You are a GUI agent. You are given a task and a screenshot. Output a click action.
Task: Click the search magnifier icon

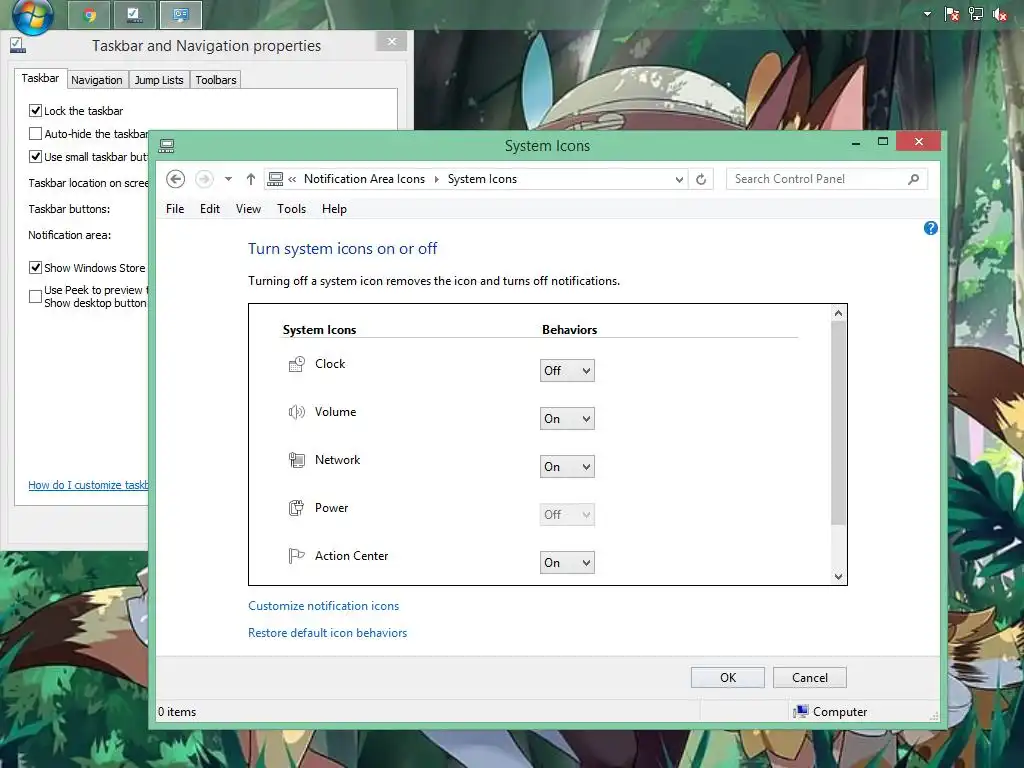point(914,179)
